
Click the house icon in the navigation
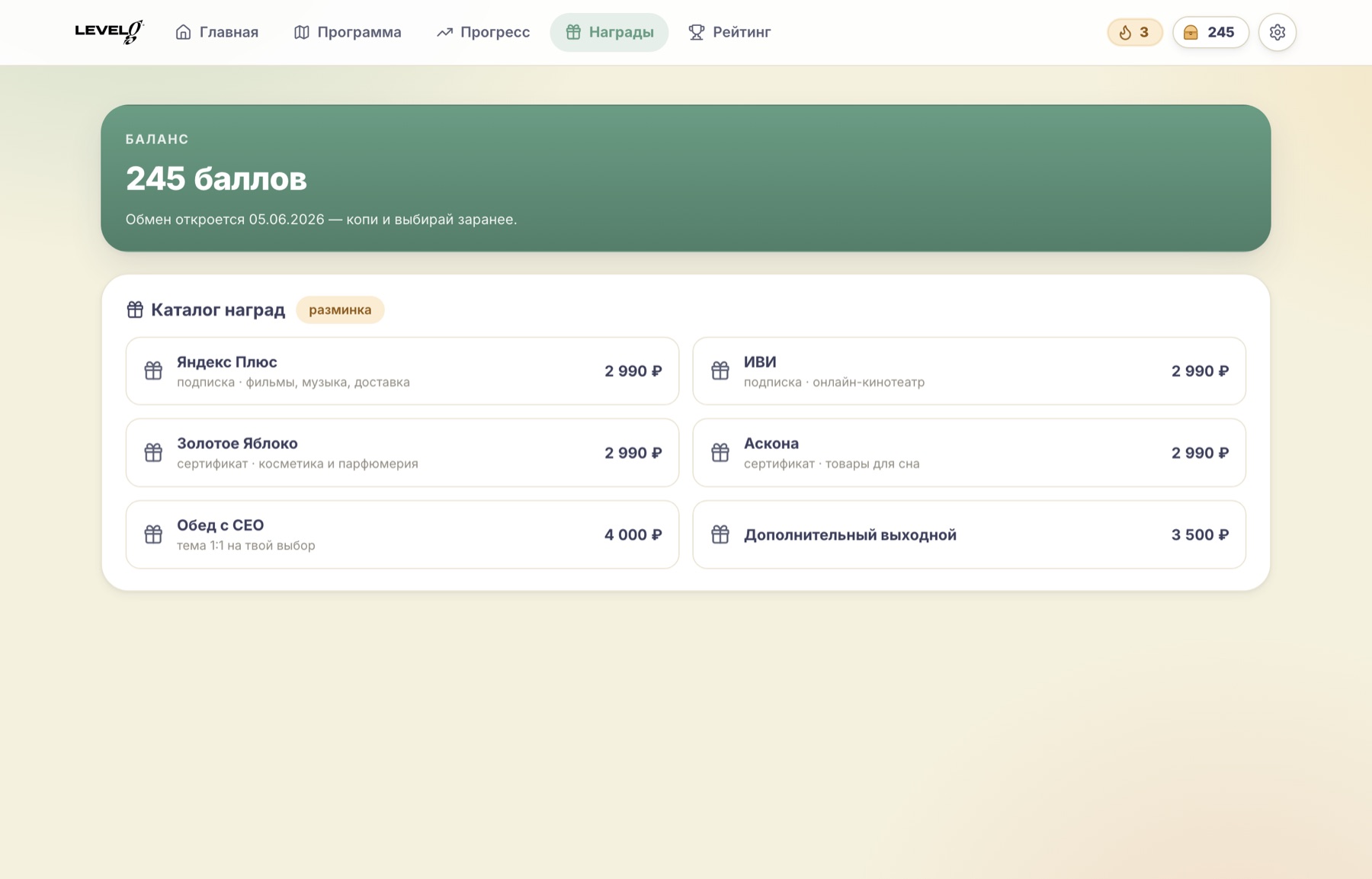pyautogui.click(x=183, y=32)
